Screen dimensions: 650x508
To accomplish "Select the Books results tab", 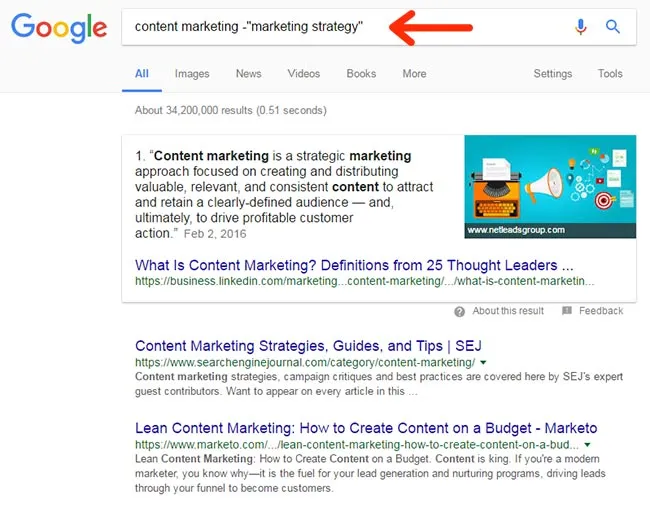I will tap(361, 74).
